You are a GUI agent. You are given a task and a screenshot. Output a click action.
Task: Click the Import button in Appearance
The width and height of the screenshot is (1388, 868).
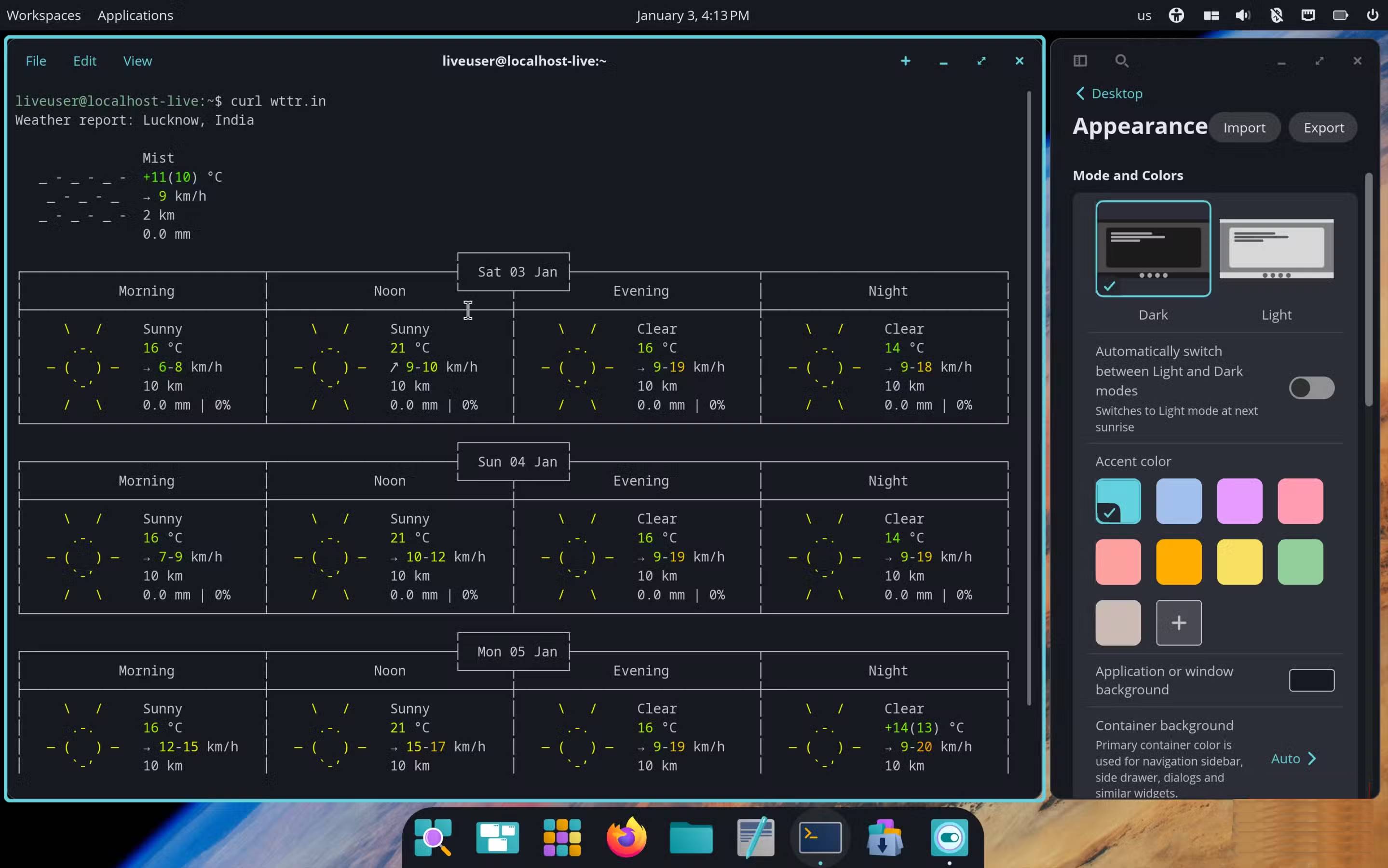pyautogui.click(x=1244, y=127)
